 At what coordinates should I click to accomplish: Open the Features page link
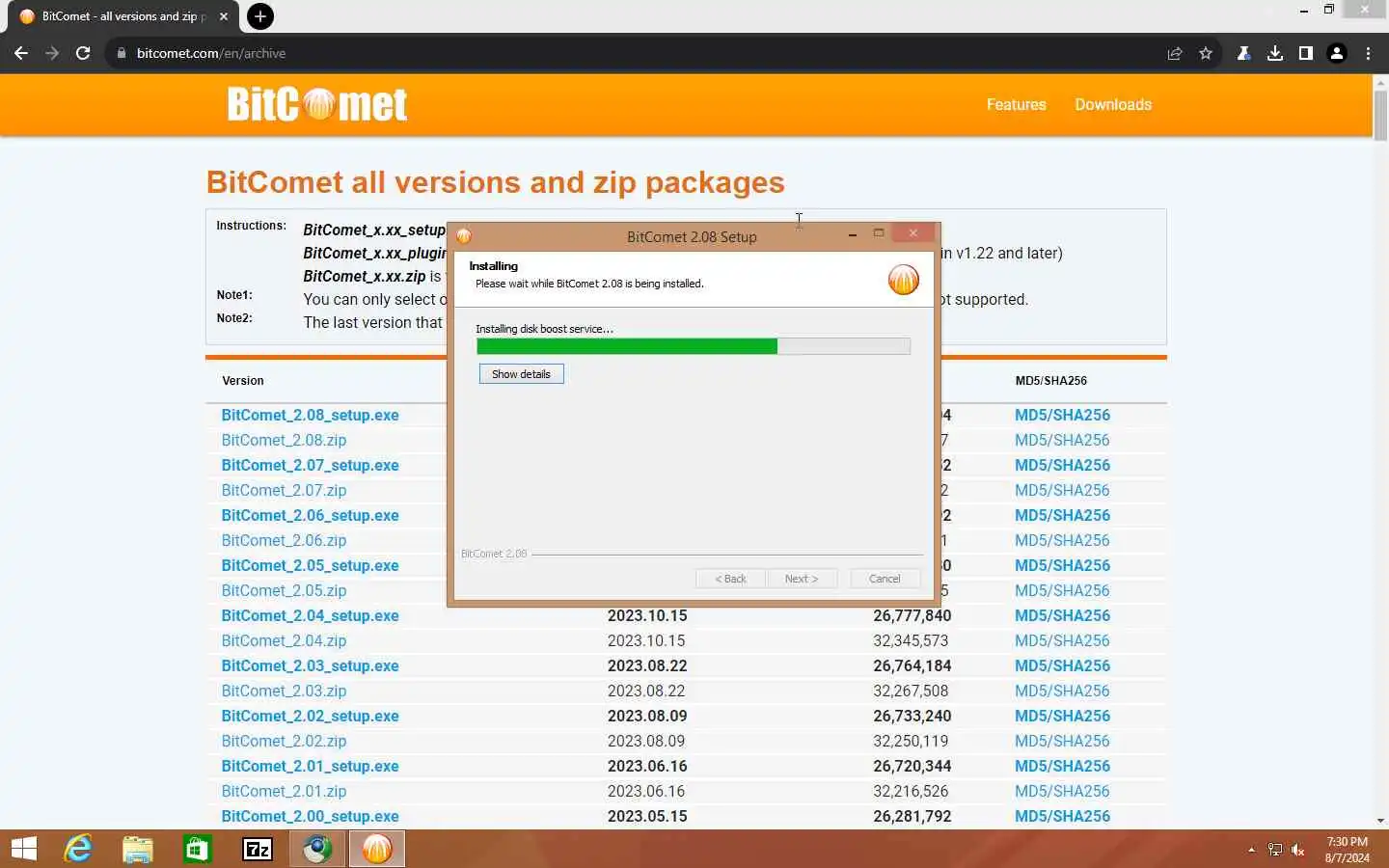[1016, 104]
